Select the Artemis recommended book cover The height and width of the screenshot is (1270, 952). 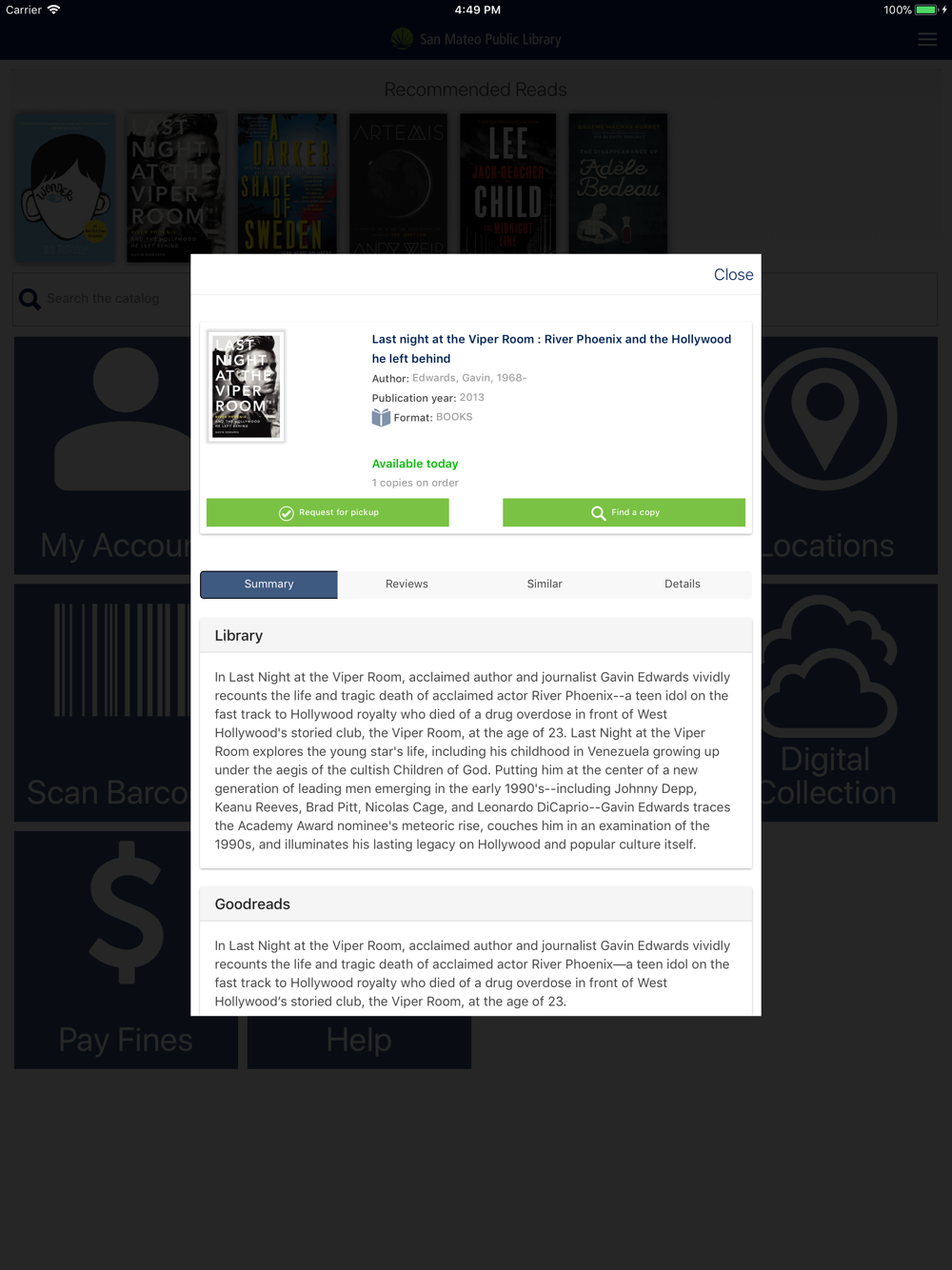pyautogui.click(x=398, y=184)
